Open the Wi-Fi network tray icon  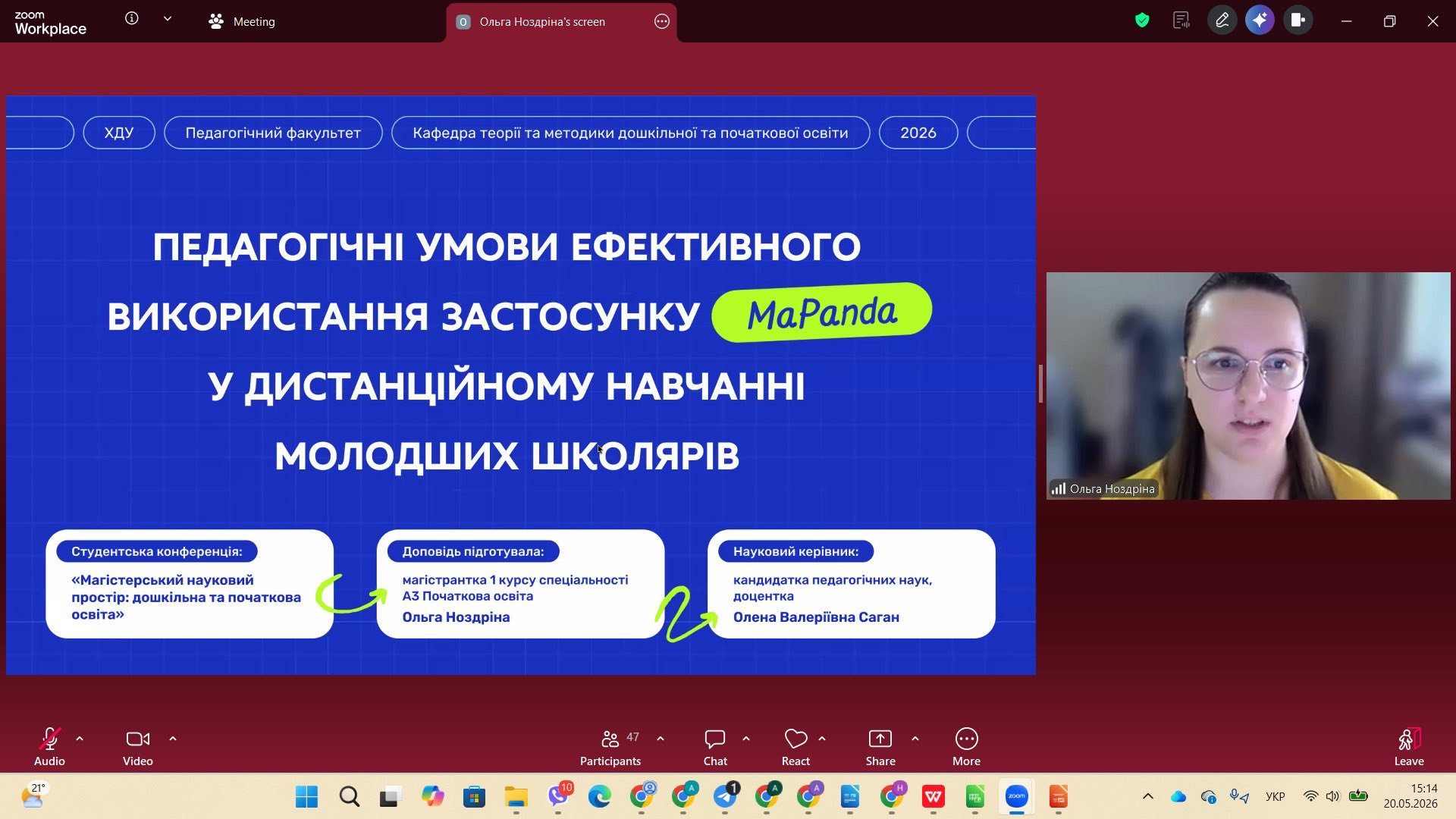(1310, 796)
